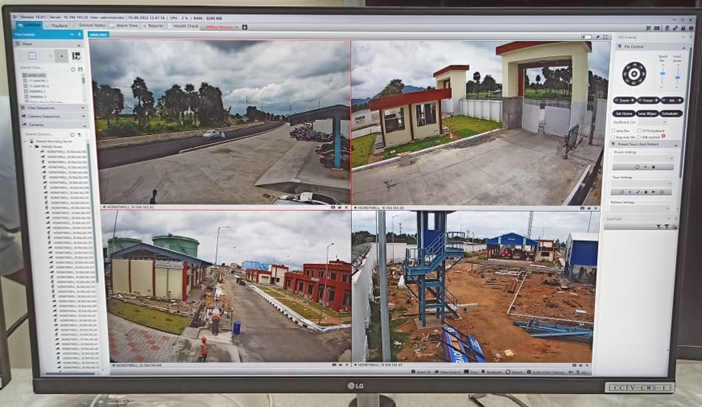Click the Search Devices input field
The image size is (702, 407).
click(x=46, y=134)
